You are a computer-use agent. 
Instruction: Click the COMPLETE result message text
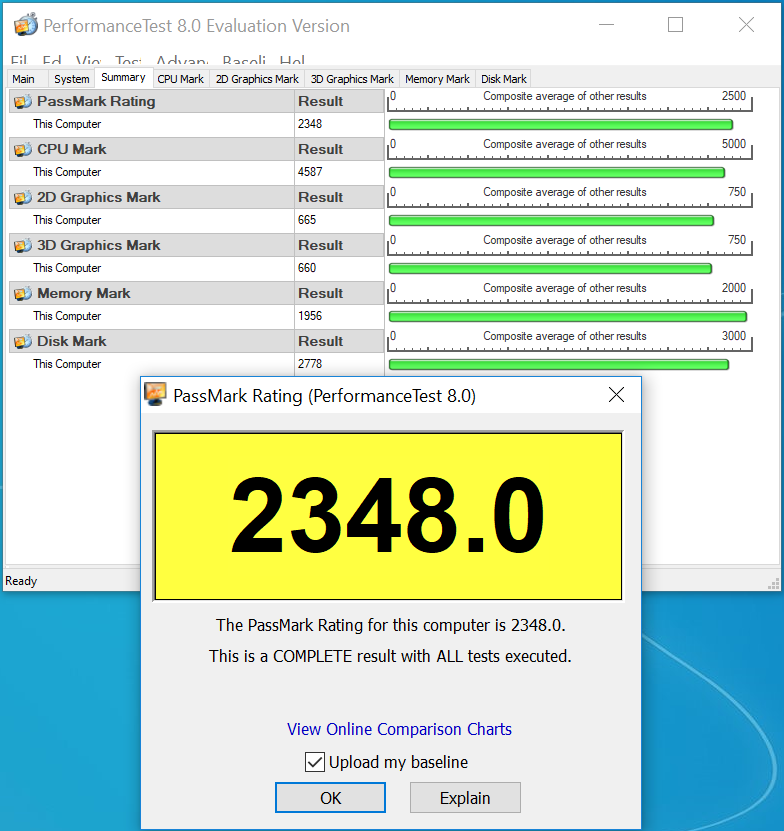point(390,656)
